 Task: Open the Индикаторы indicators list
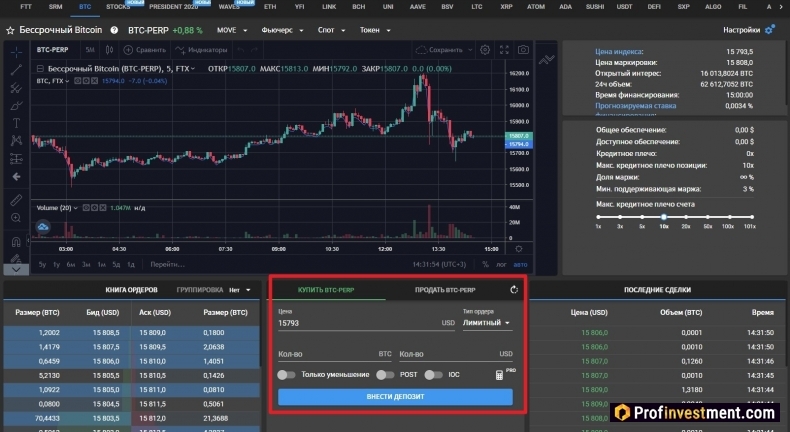(201, 50)
